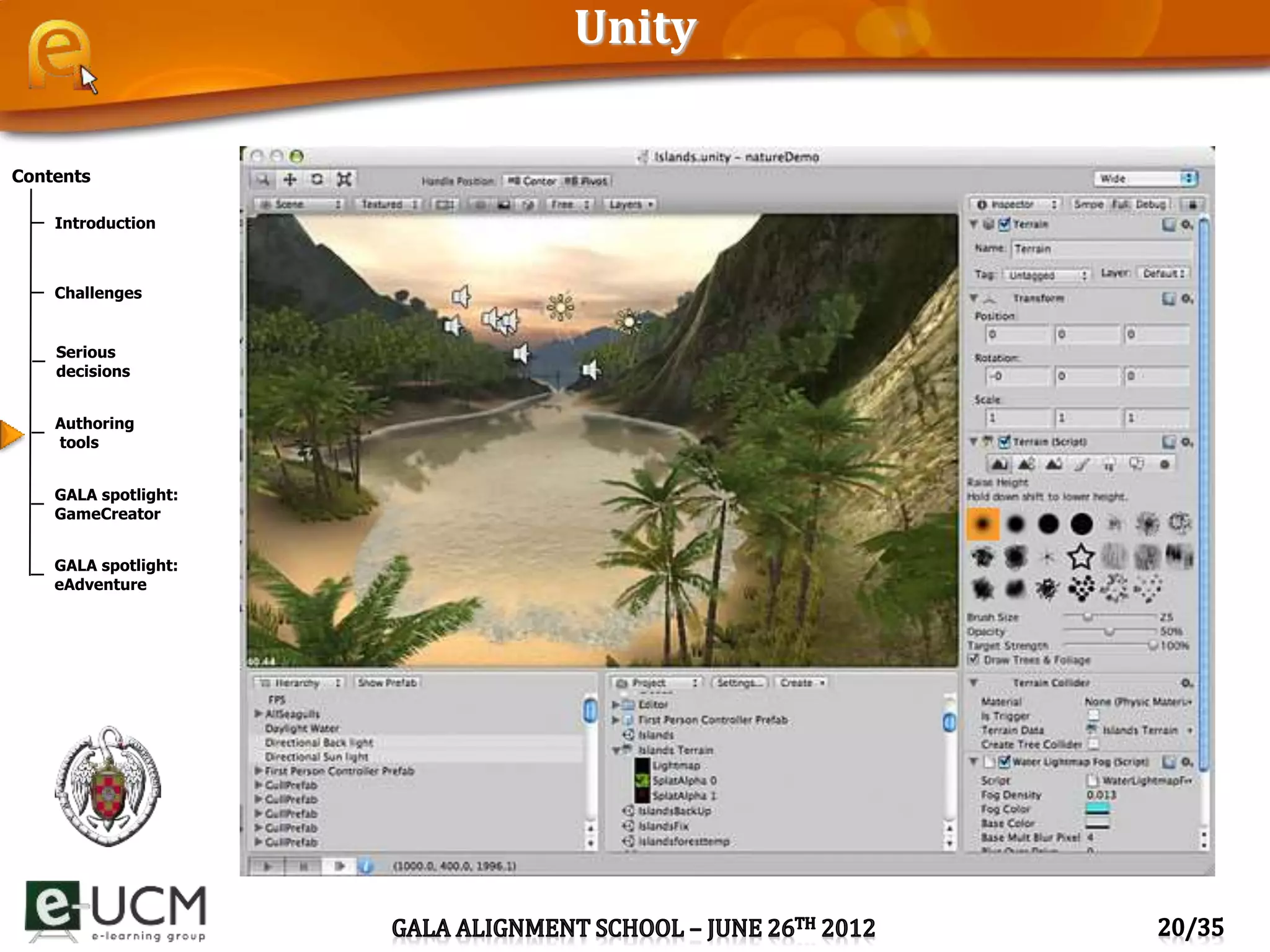The width and height of the screenshot is (1270, 952).
Task: Open the Terrain object help book icon
Action: (x=1169, y=225)
